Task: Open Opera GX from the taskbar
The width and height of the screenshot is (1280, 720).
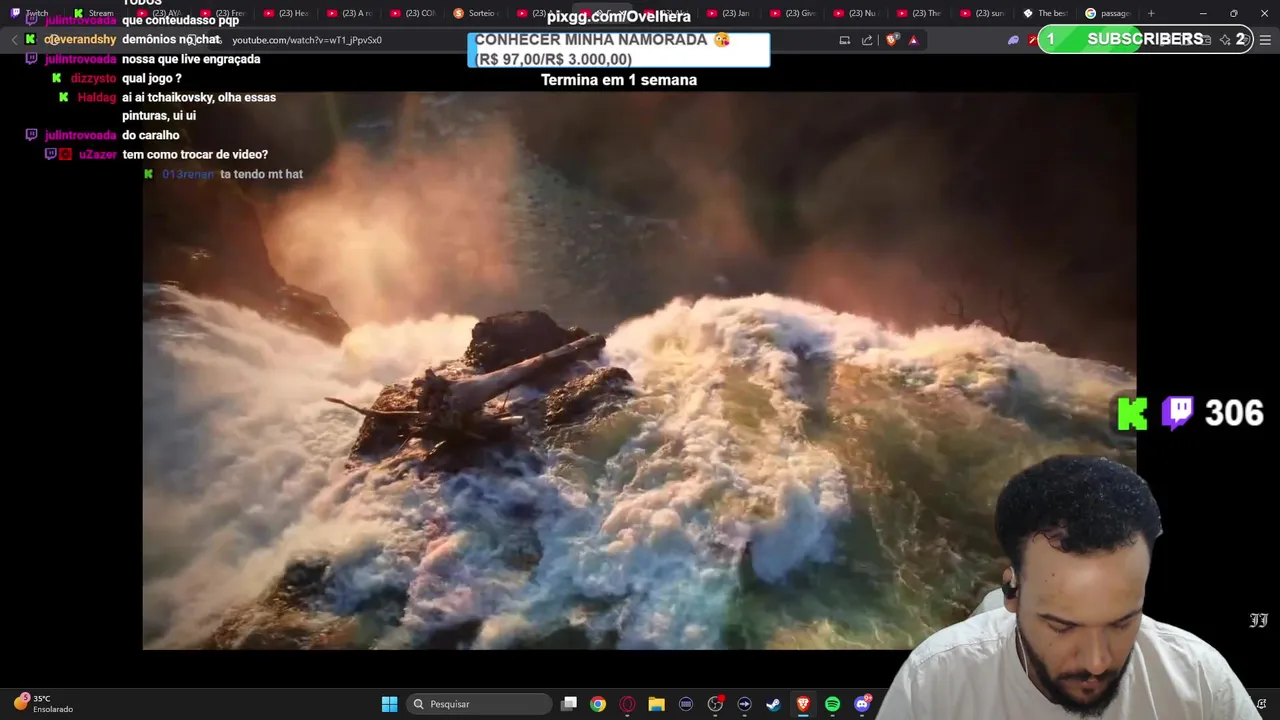Action: [x=627, y=704]
